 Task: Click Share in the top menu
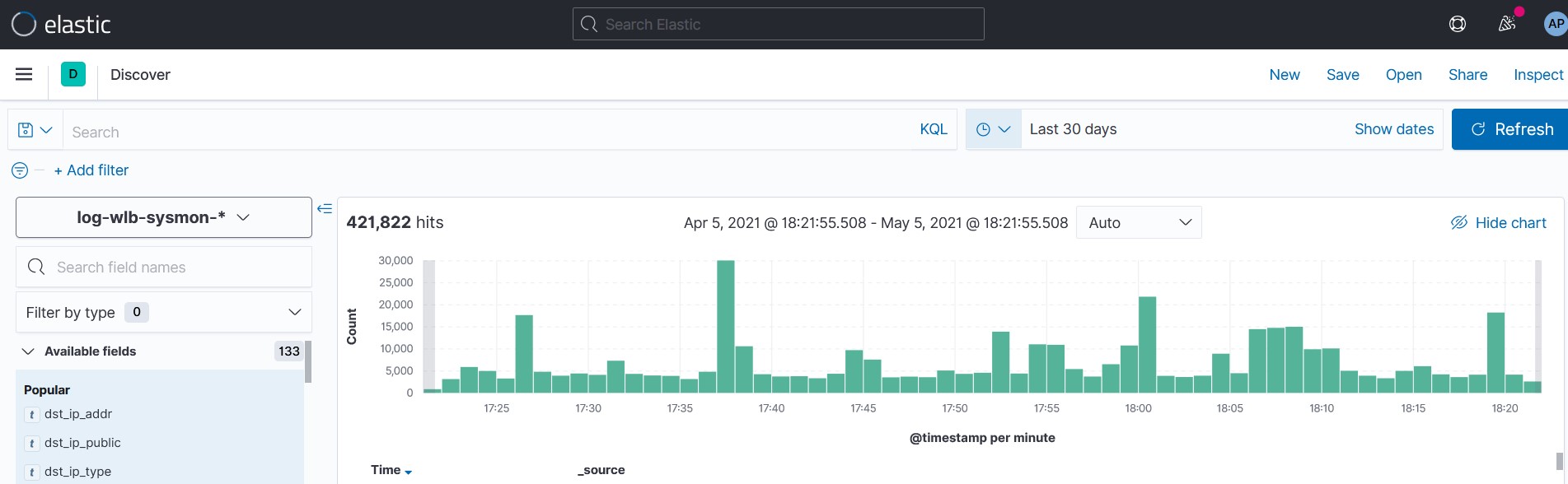(x=1468, y=75)
